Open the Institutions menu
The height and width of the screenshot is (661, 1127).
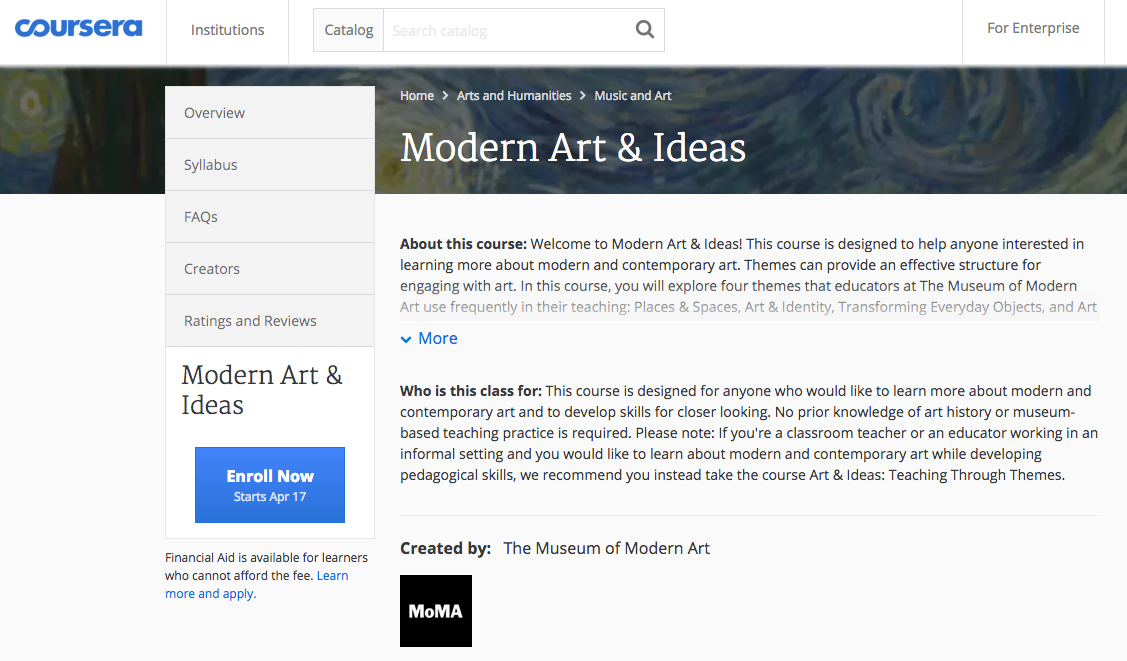pos(227,30)
